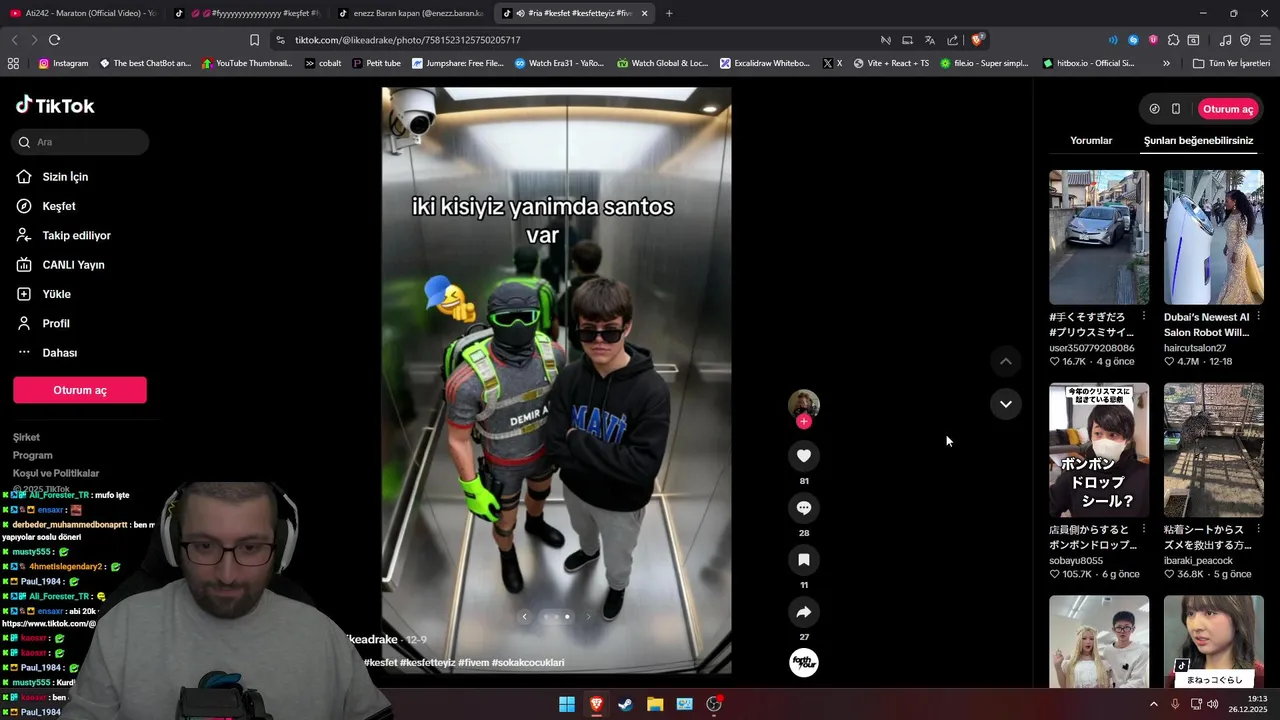The width and height of the screenshot is (1280, 720).
Task: Open Steam from the taskbar
Action: point(625,704)
